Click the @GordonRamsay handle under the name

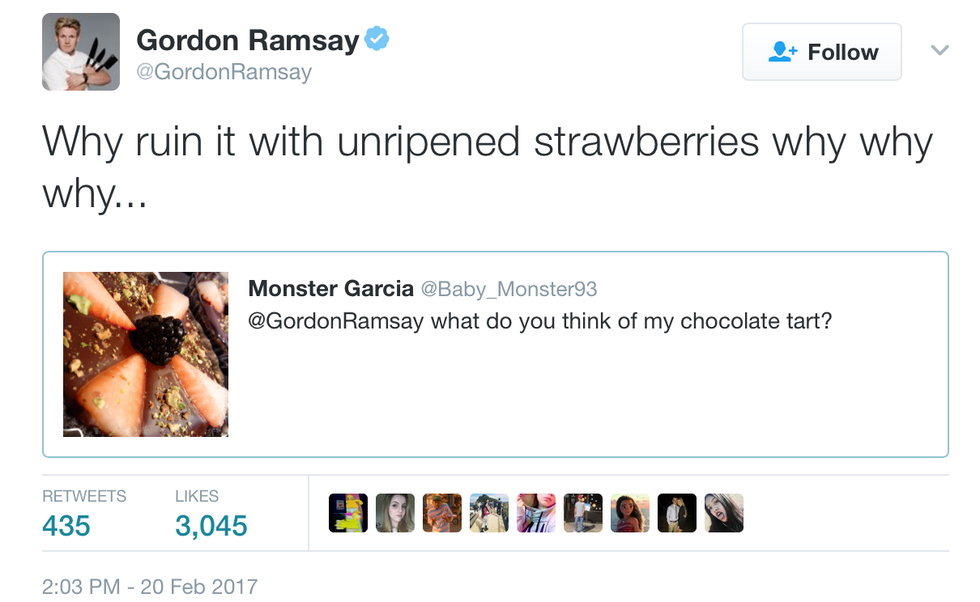(224, 72)
